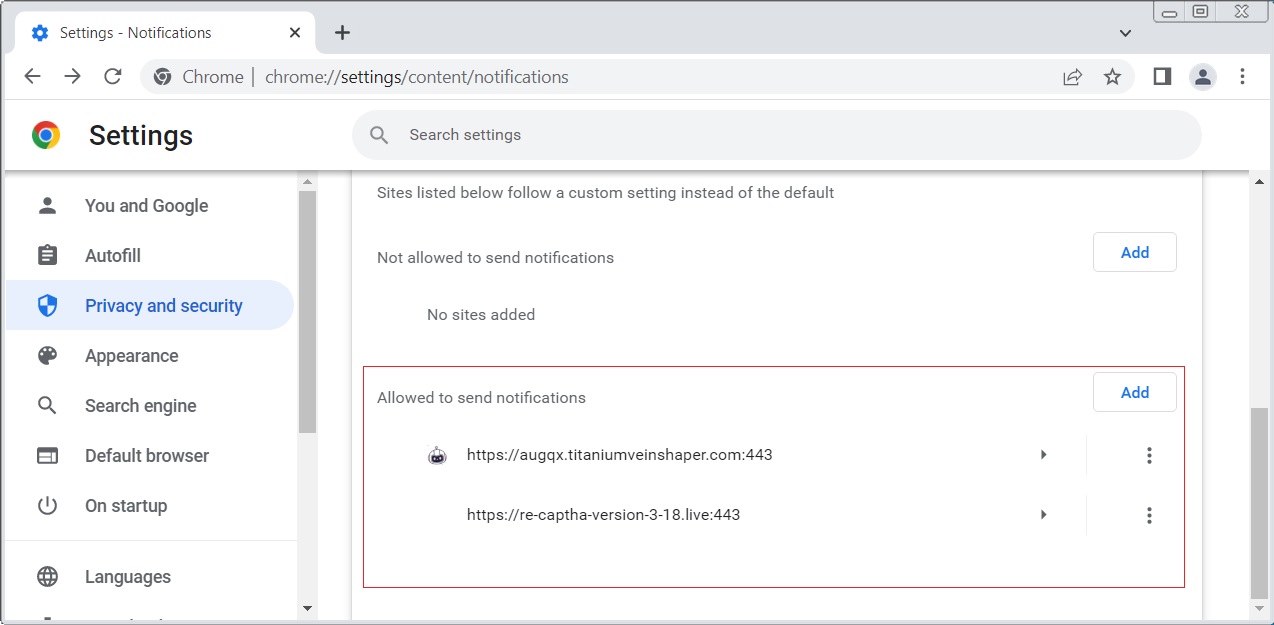Select https://augqx.titaniumveinshaper.com:443 entry text

[x=619, y=455]
